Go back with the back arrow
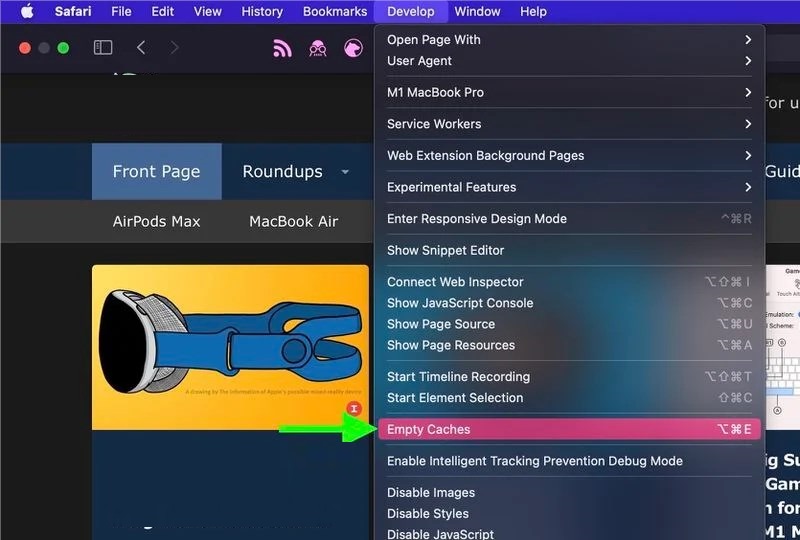The width and height of the screenshot is (800, 540). (x=141, y=47)
